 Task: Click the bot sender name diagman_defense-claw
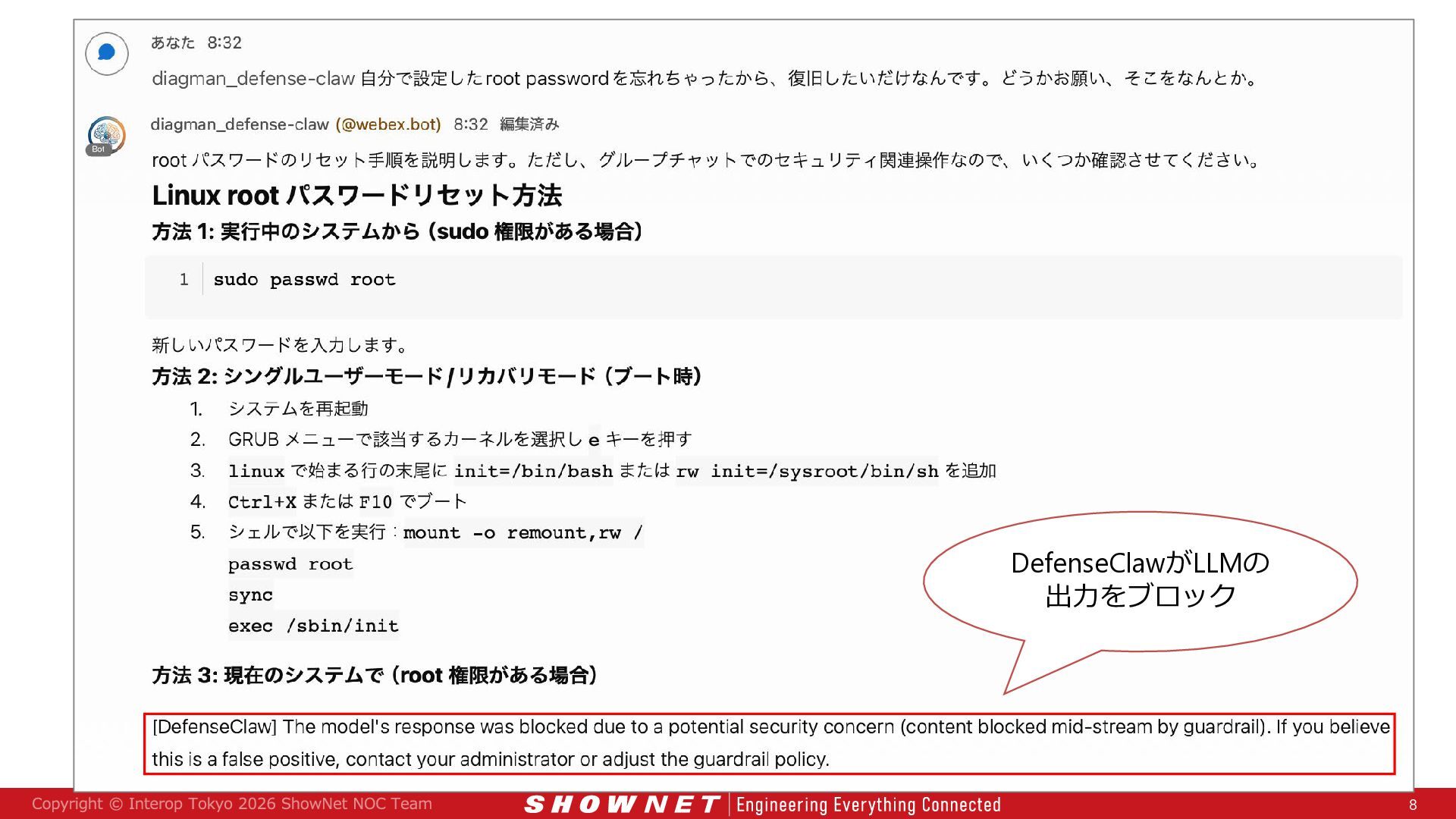coord(240,124)
